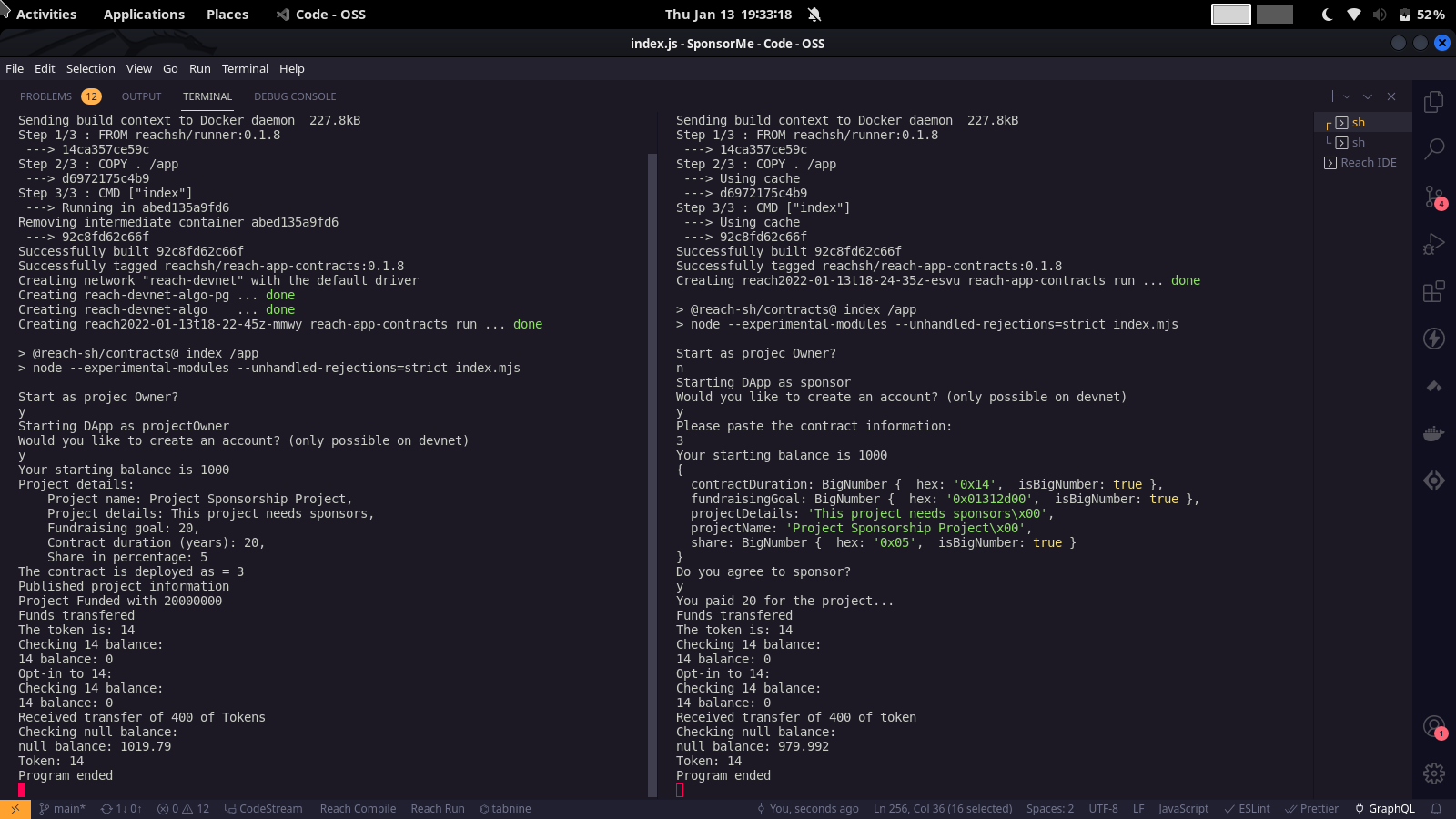Viewport: 1456px width, 819px height.
Task: Change JavaScript language mode
Action: coord(1183,809)
